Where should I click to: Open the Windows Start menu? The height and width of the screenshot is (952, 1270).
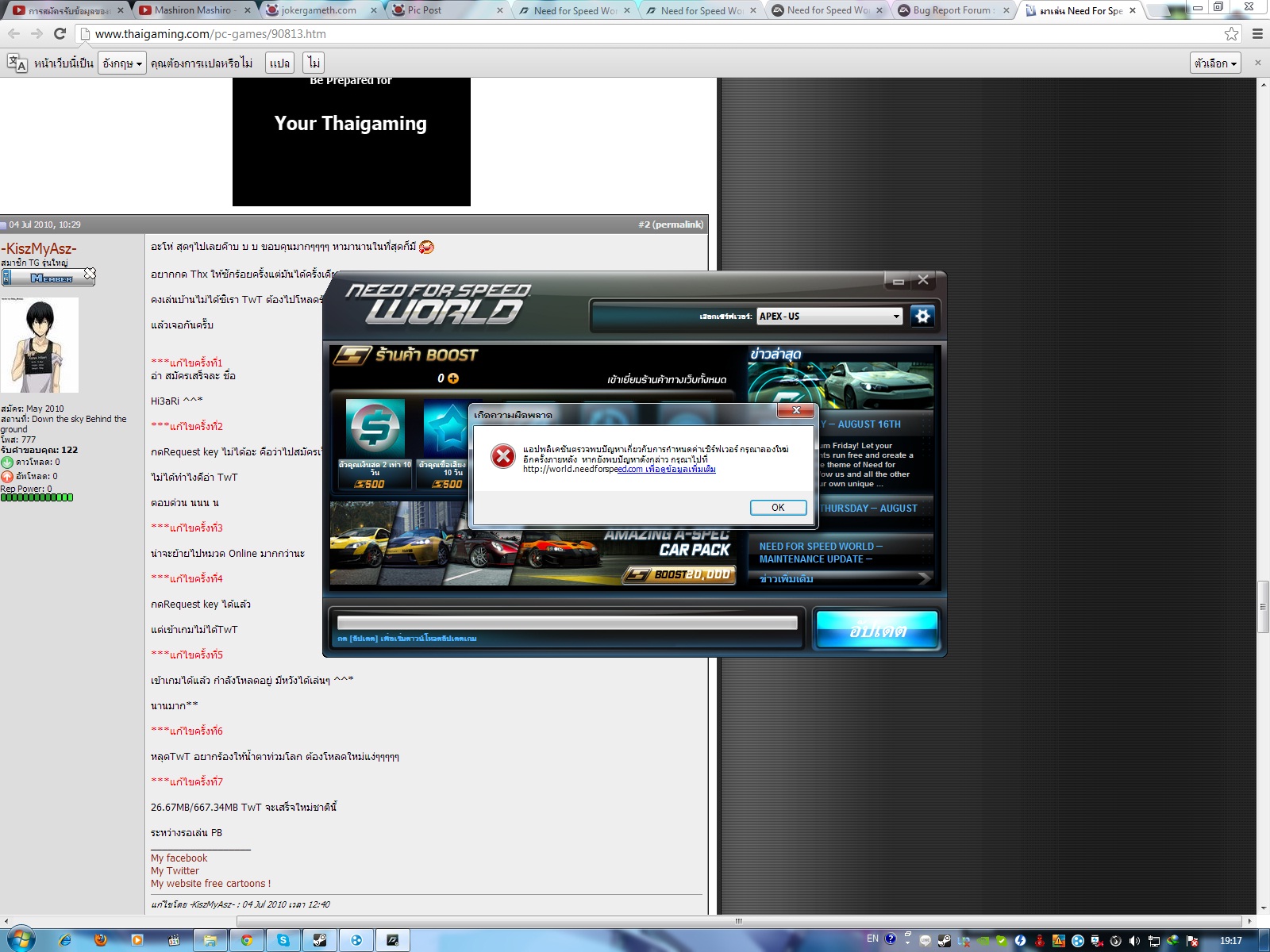(20, 940)
